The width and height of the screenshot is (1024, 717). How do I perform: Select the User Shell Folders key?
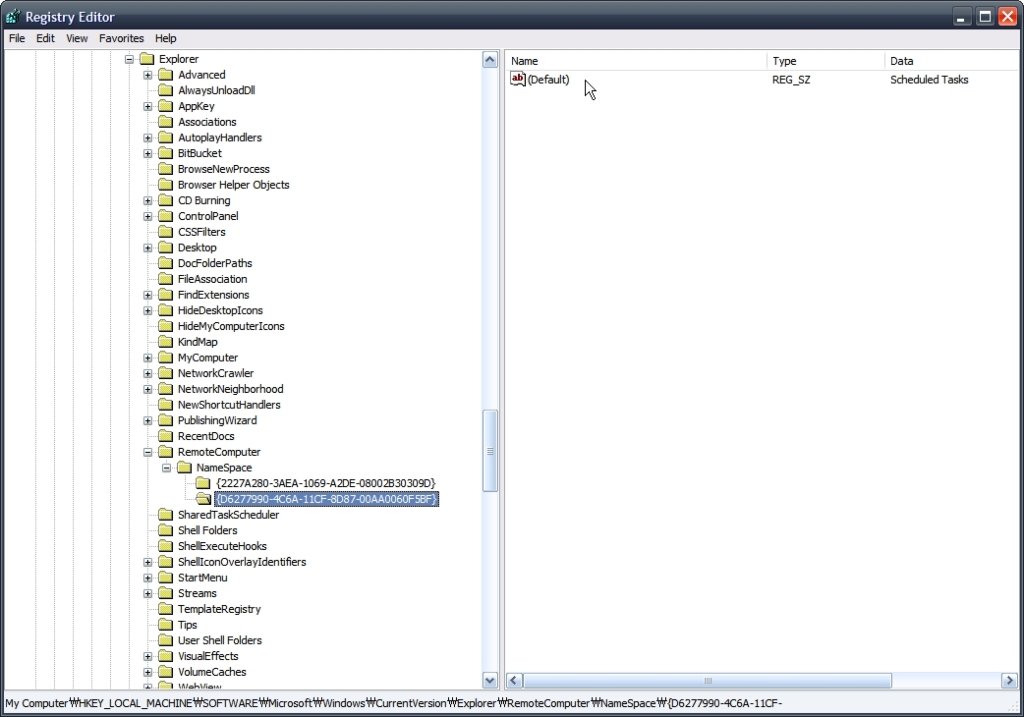(x=220, y=640)
